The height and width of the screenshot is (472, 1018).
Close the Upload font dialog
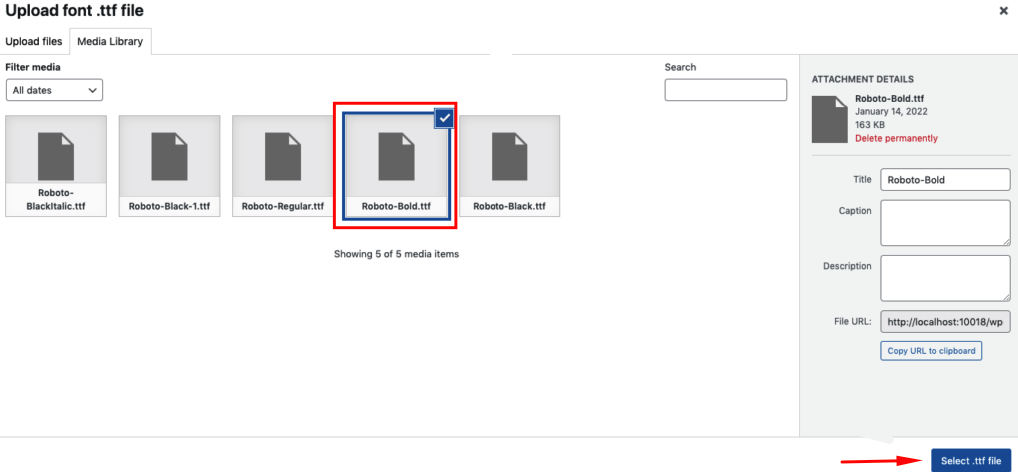coord(1003,11)
